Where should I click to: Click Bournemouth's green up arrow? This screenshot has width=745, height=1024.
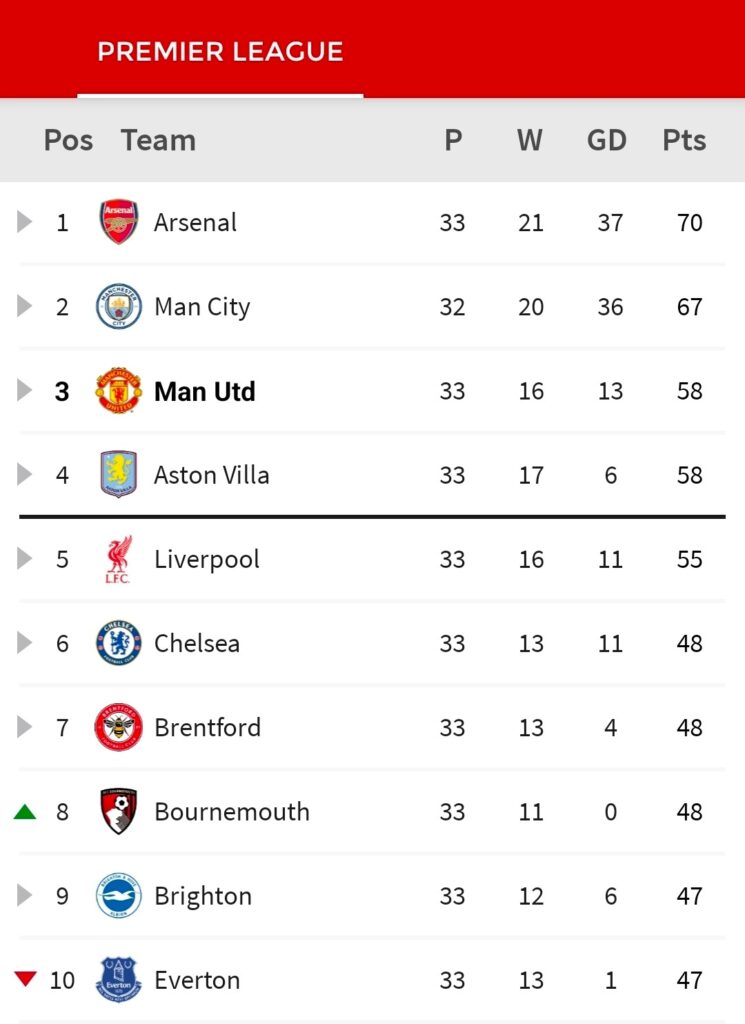25,812
